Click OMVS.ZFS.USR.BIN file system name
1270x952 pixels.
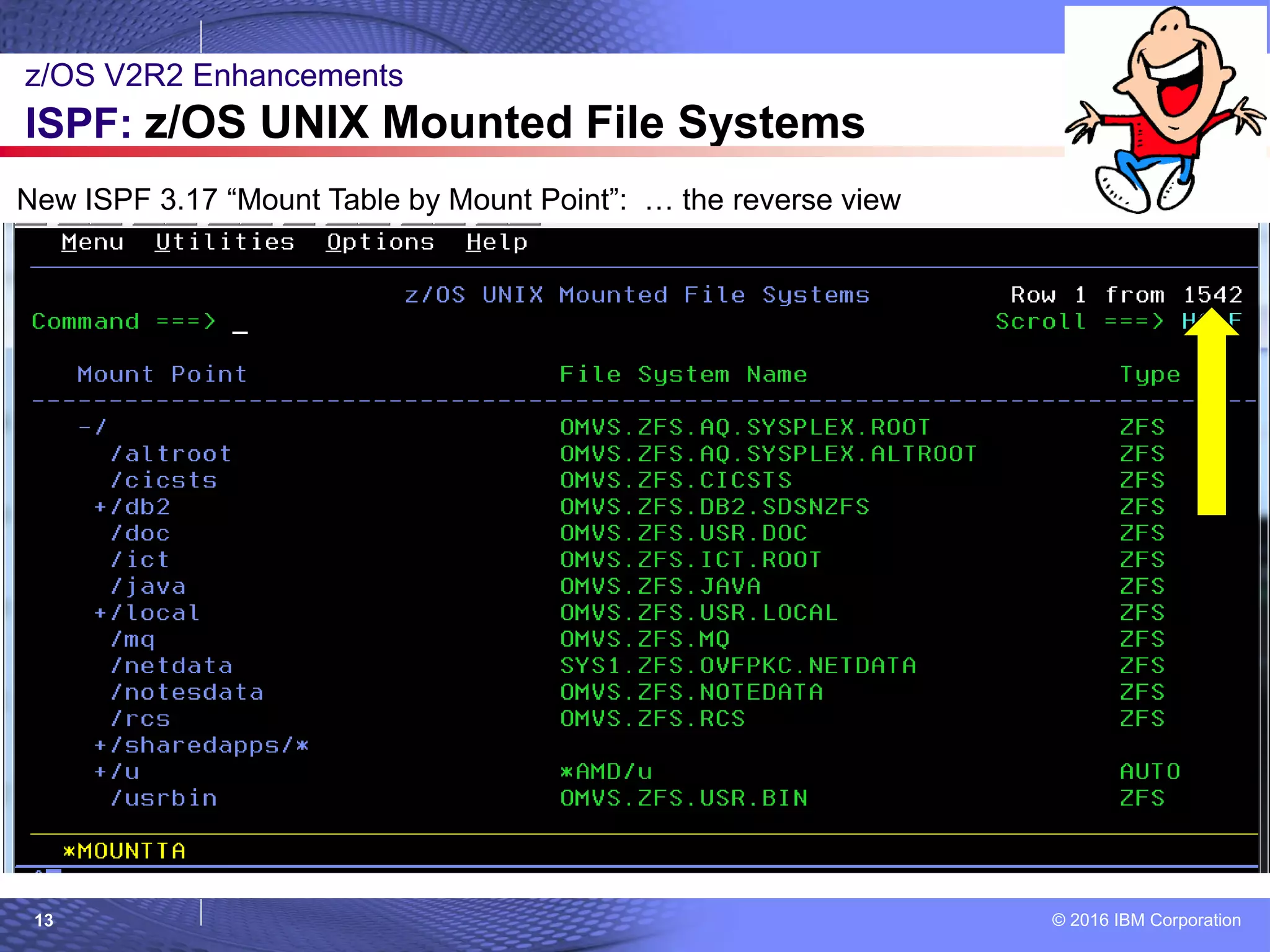pyautogui.click(x=683, y=798)
